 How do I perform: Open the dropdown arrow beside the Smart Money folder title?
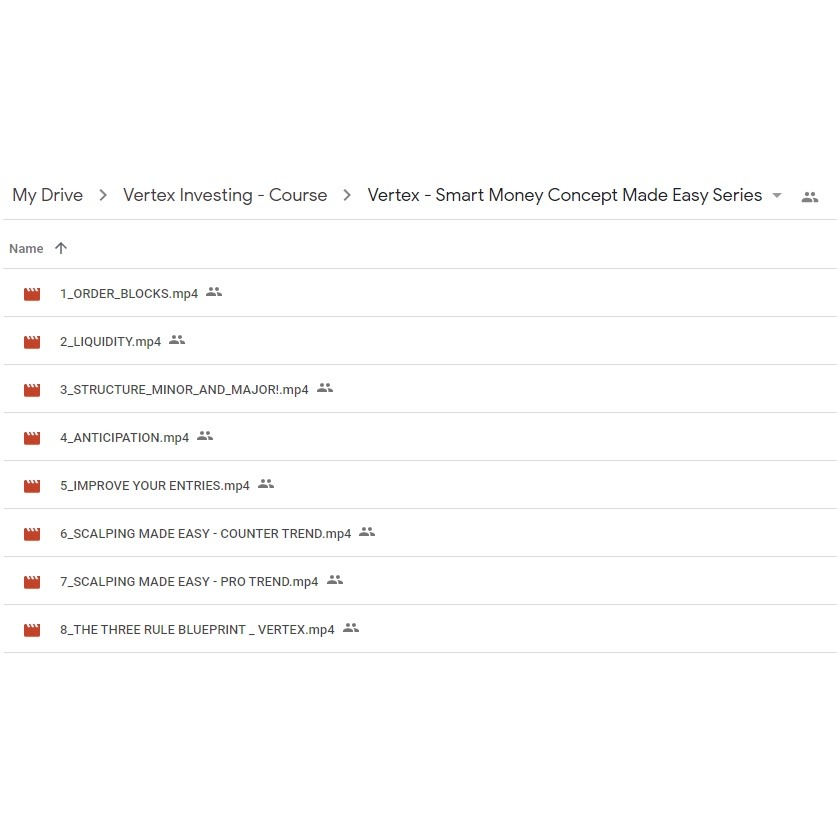click(778, 196)
